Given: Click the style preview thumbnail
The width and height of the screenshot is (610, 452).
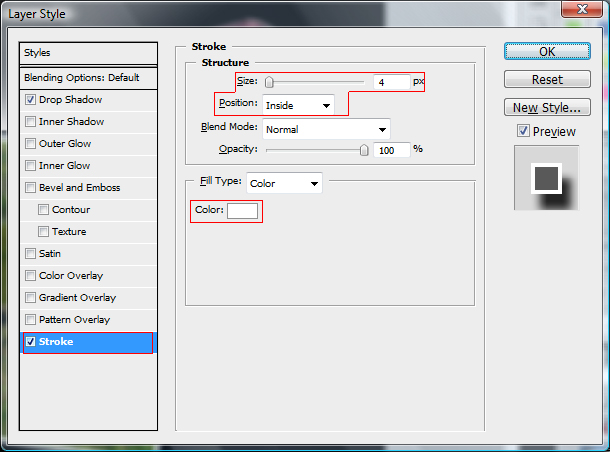Looking at the screenshot, I should [x=546, y=178].
